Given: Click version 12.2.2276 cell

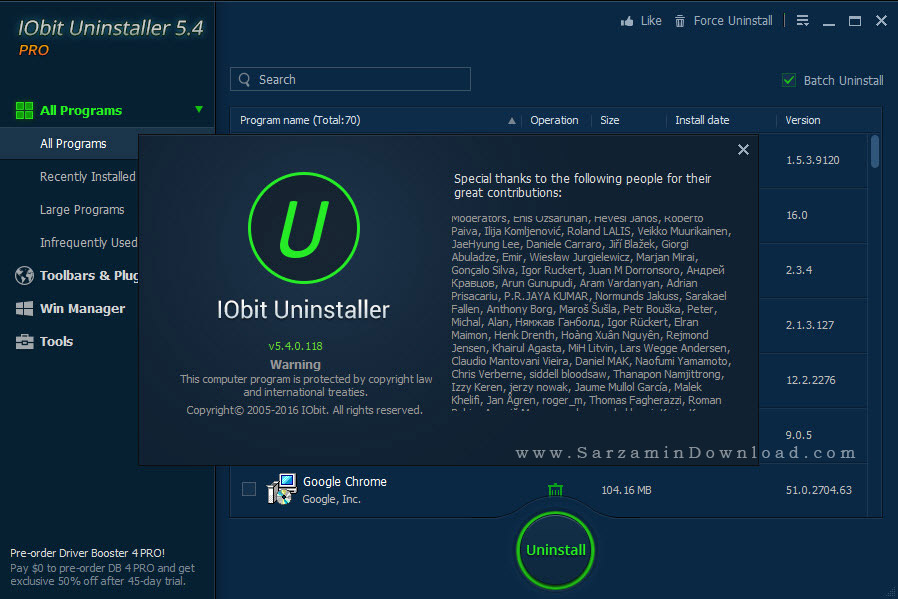Looking at the screenshot, I should 810,380.
